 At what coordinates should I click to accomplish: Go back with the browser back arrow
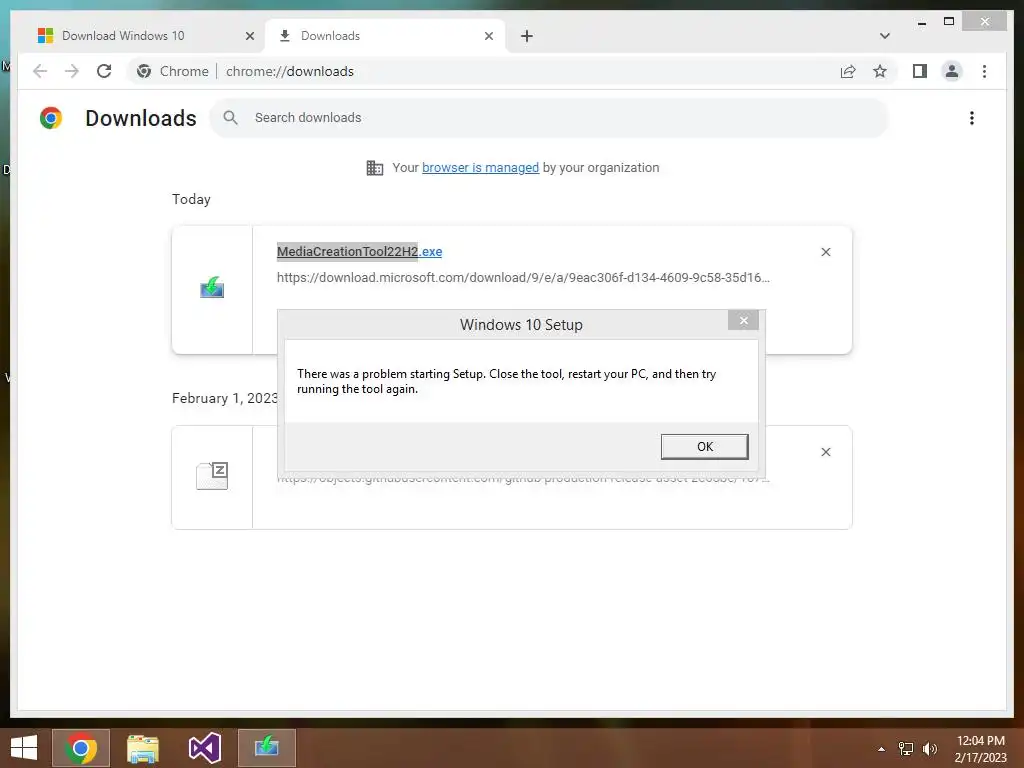40,71
